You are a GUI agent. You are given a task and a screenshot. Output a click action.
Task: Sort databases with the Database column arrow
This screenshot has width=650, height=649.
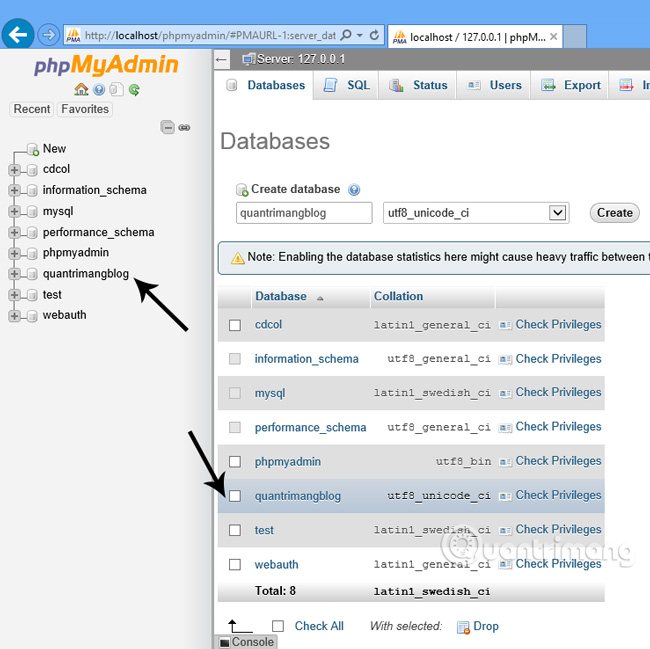320,298
